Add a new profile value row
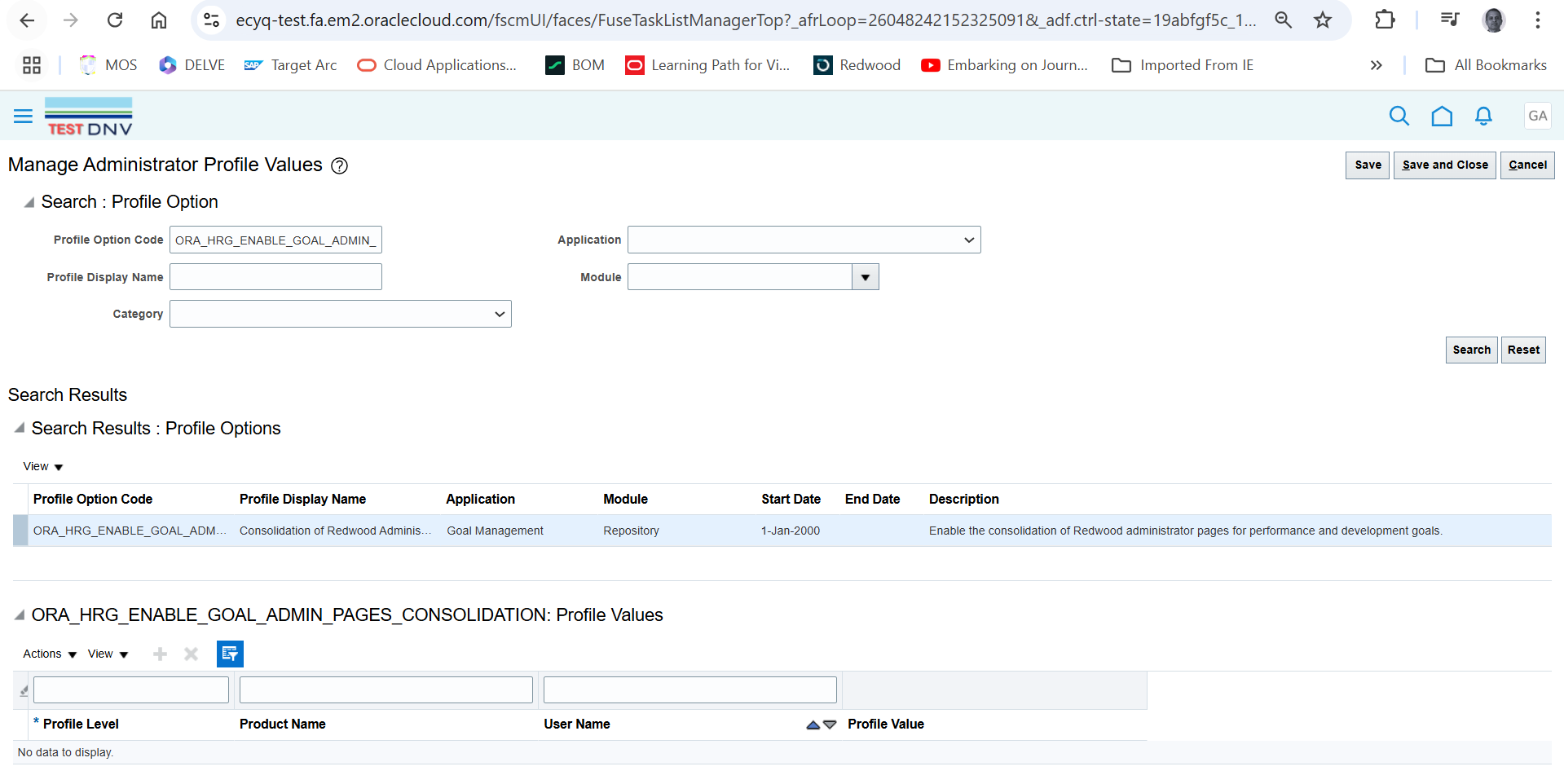 [x=160, y=654]
